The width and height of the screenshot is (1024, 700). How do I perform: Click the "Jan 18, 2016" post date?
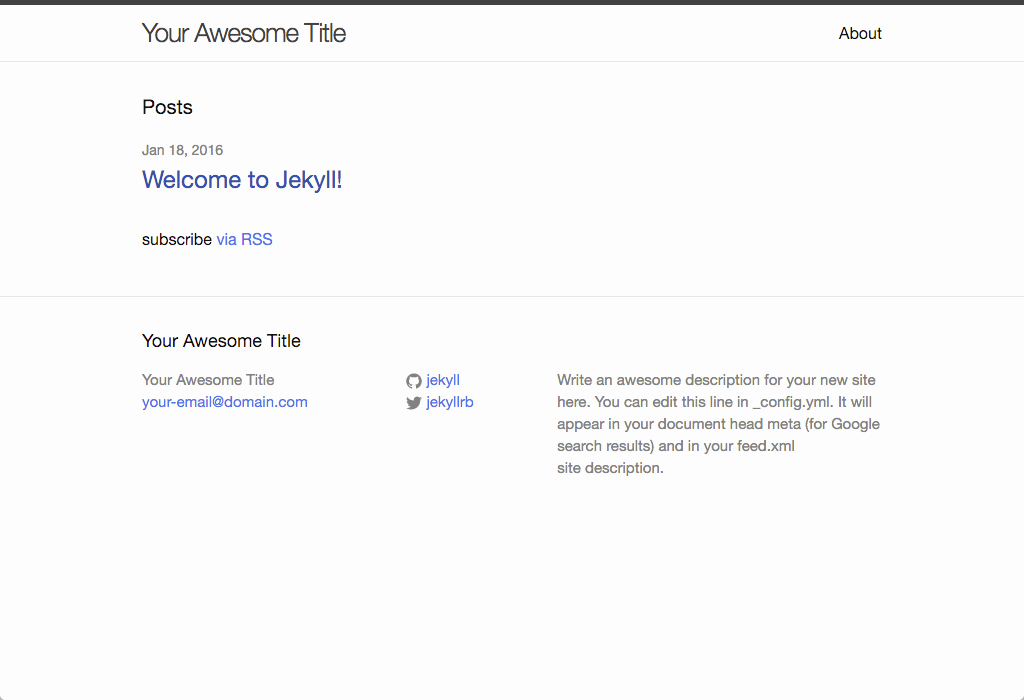pos(182,150)
